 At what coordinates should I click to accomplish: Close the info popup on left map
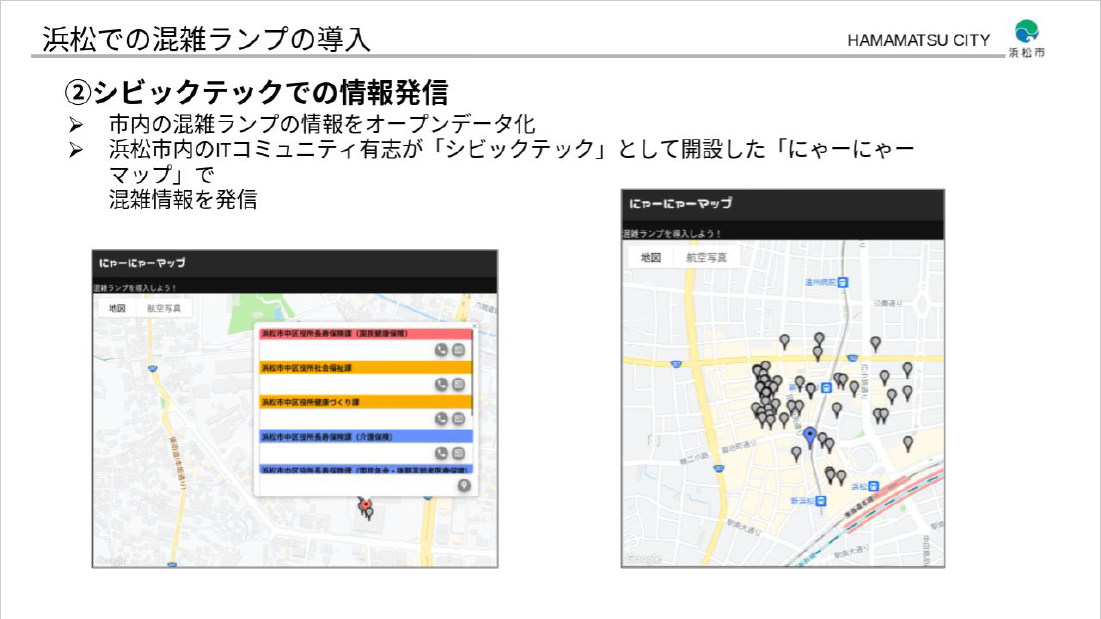[474, 326]
